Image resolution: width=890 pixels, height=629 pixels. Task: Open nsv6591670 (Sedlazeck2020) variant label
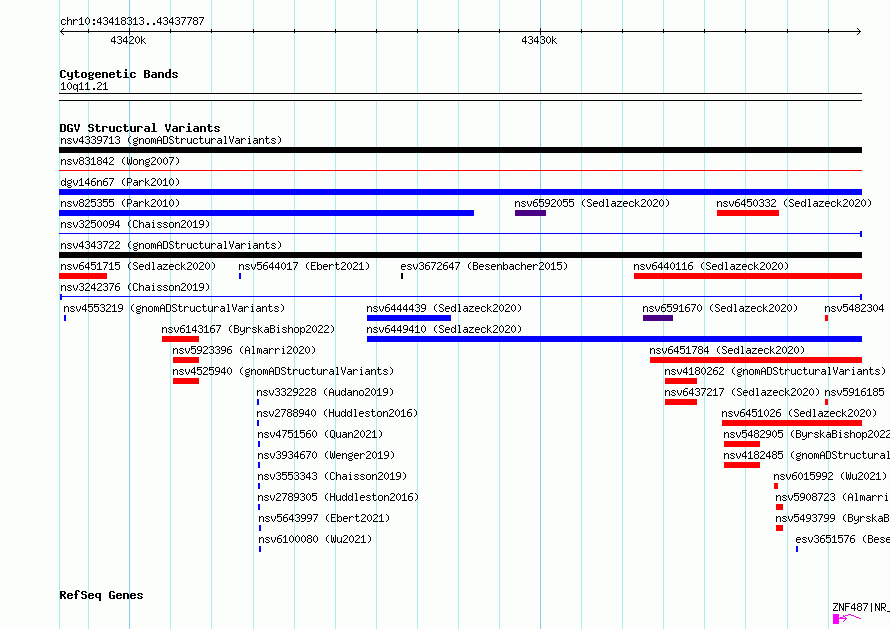(720, 308)
